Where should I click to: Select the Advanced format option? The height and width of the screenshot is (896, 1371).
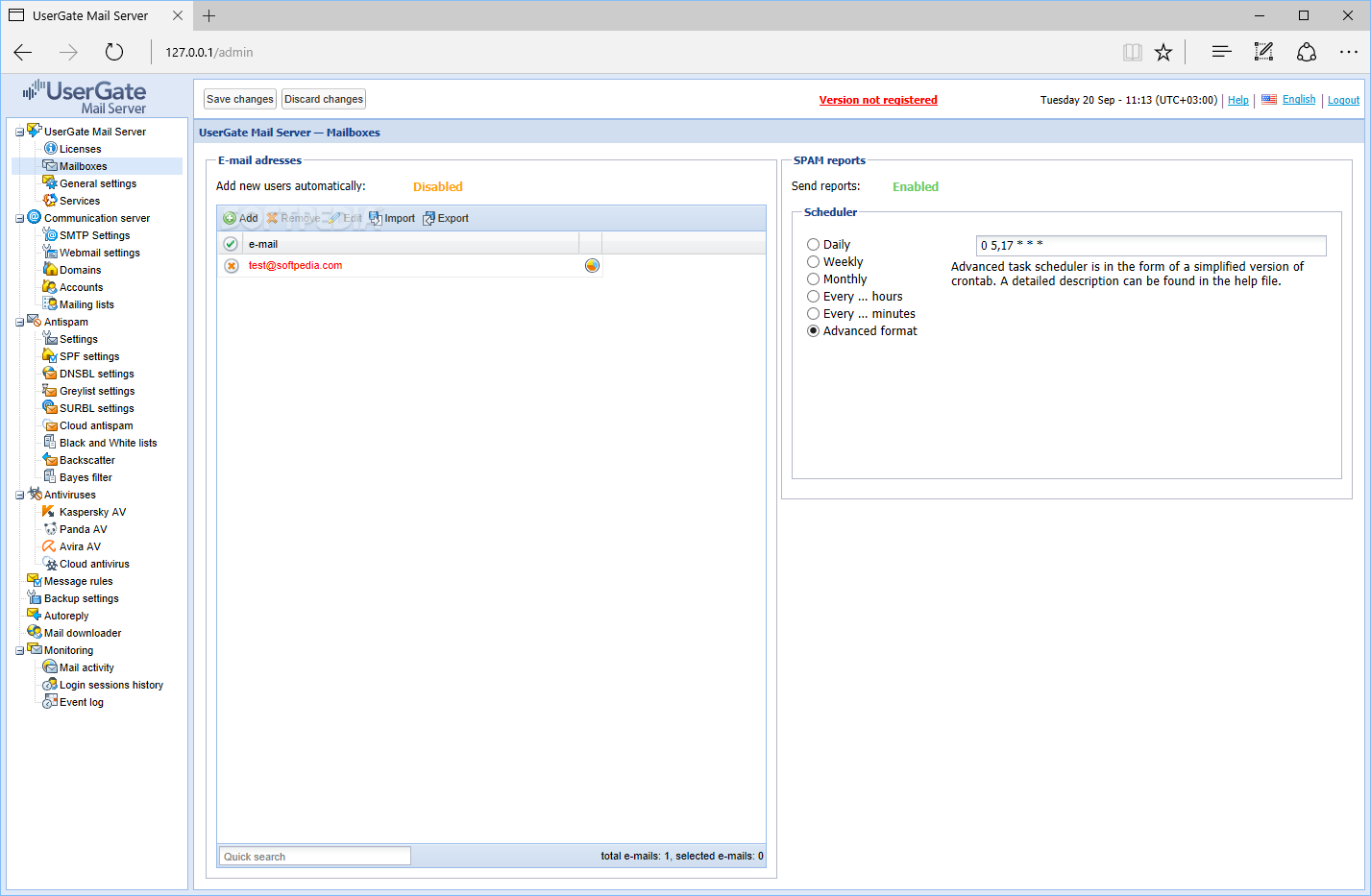(x=813, y=330)
